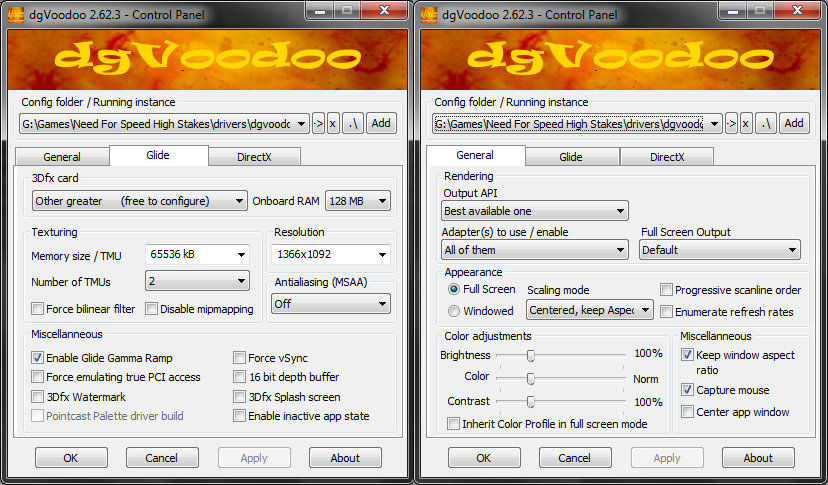828x485 pixels.
Task: Click the Color slider handle
Action: point(531,379)
